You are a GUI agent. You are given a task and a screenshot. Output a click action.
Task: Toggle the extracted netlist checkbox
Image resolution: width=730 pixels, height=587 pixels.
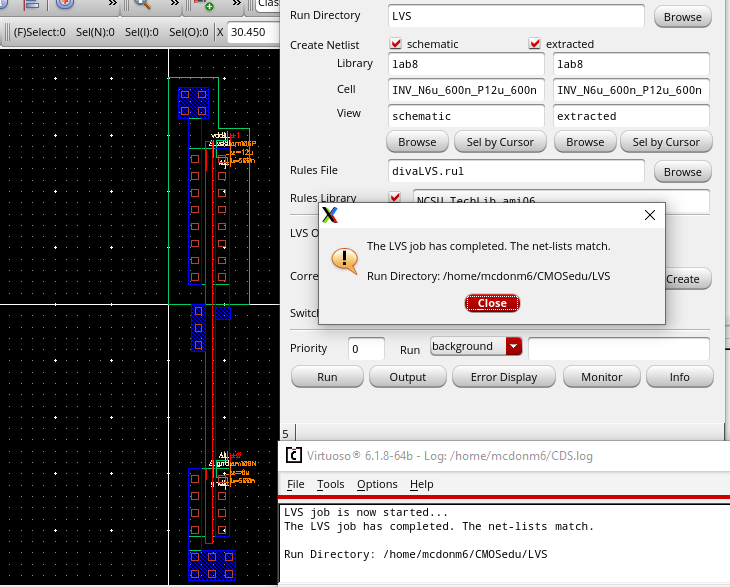click(535, 44)
